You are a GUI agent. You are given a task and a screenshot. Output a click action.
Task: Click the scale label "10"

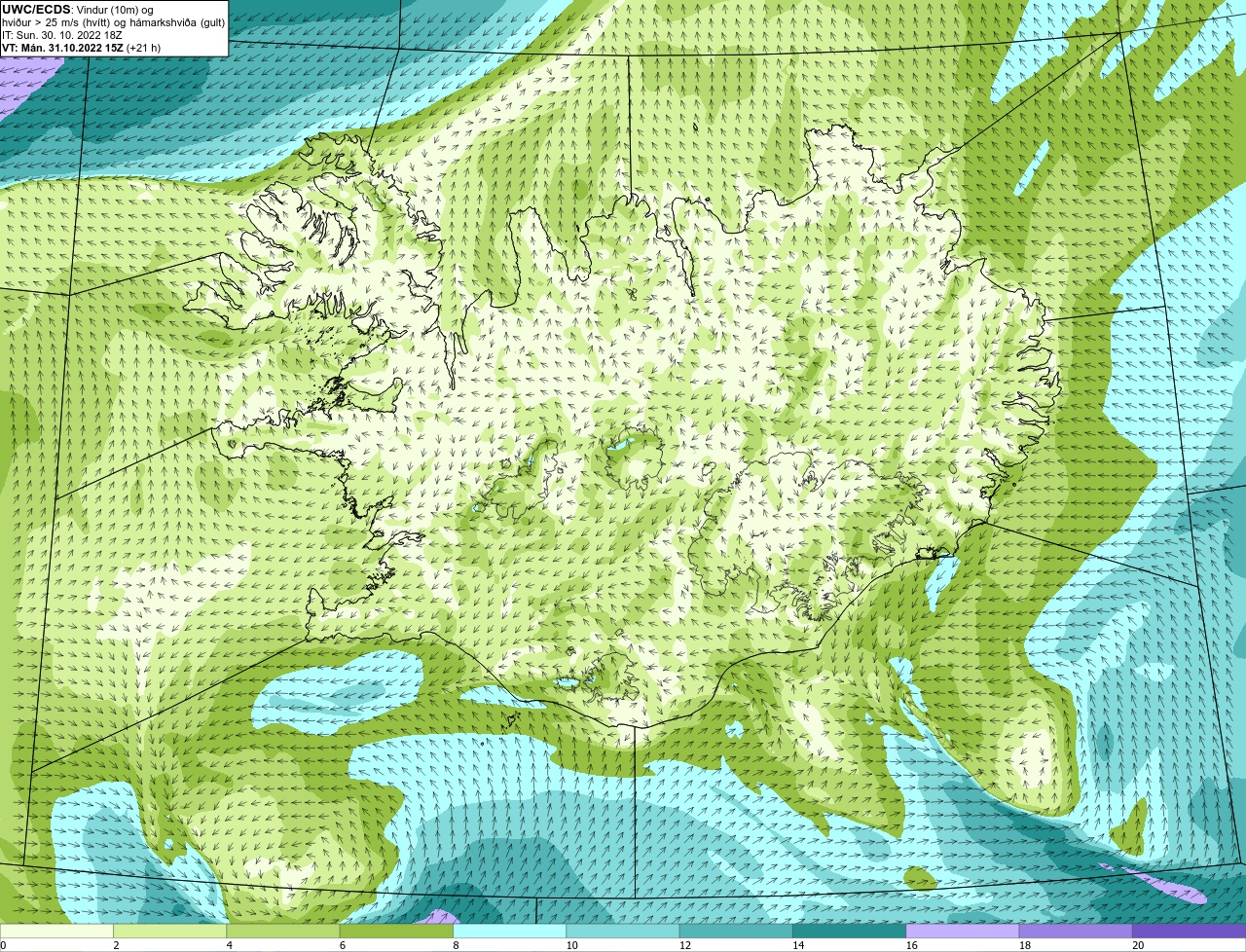pyautogui.click(x=571, y=945)
